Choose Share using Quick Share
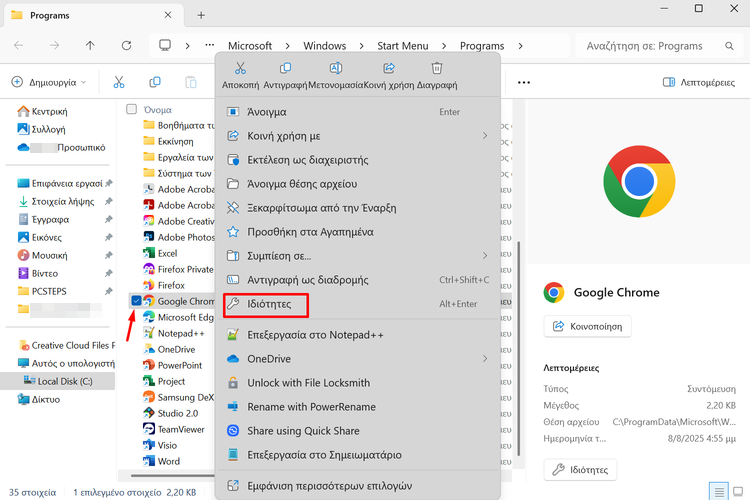750x500 pixels. tap(358, 431)
